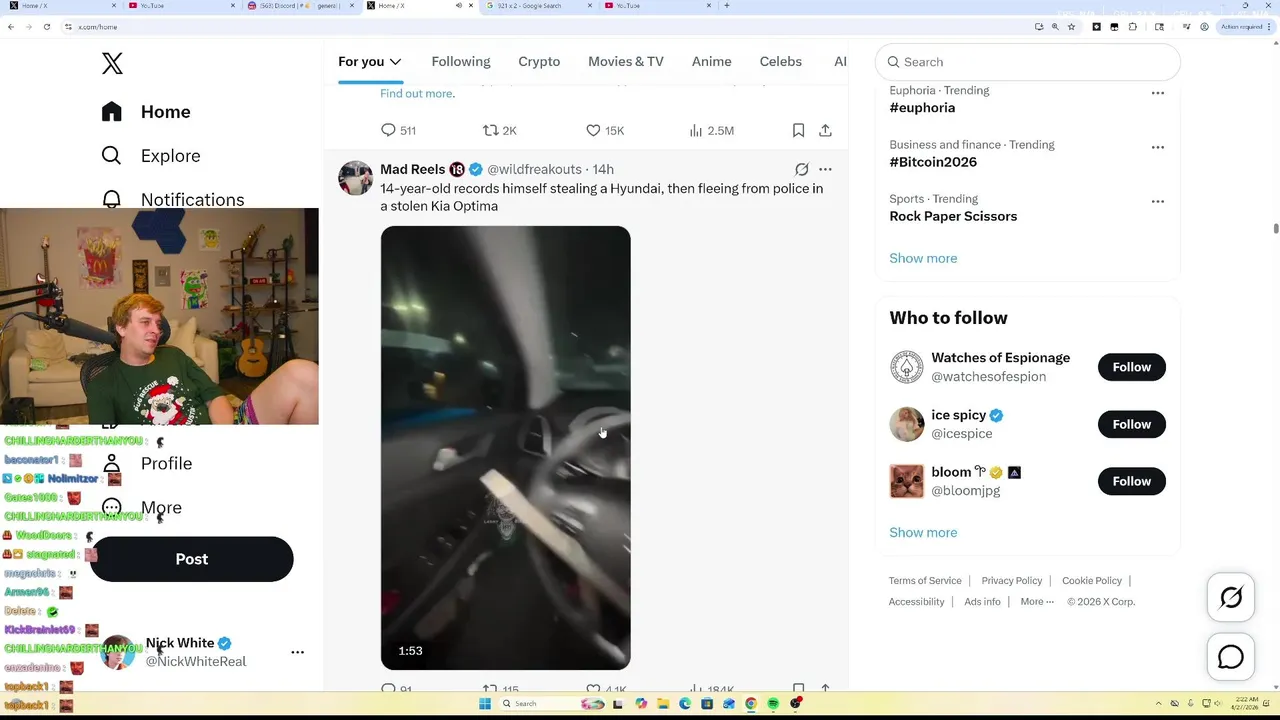Open Ads info link
This screenshot has height=720, width=1280.
(x=982, y=602)
